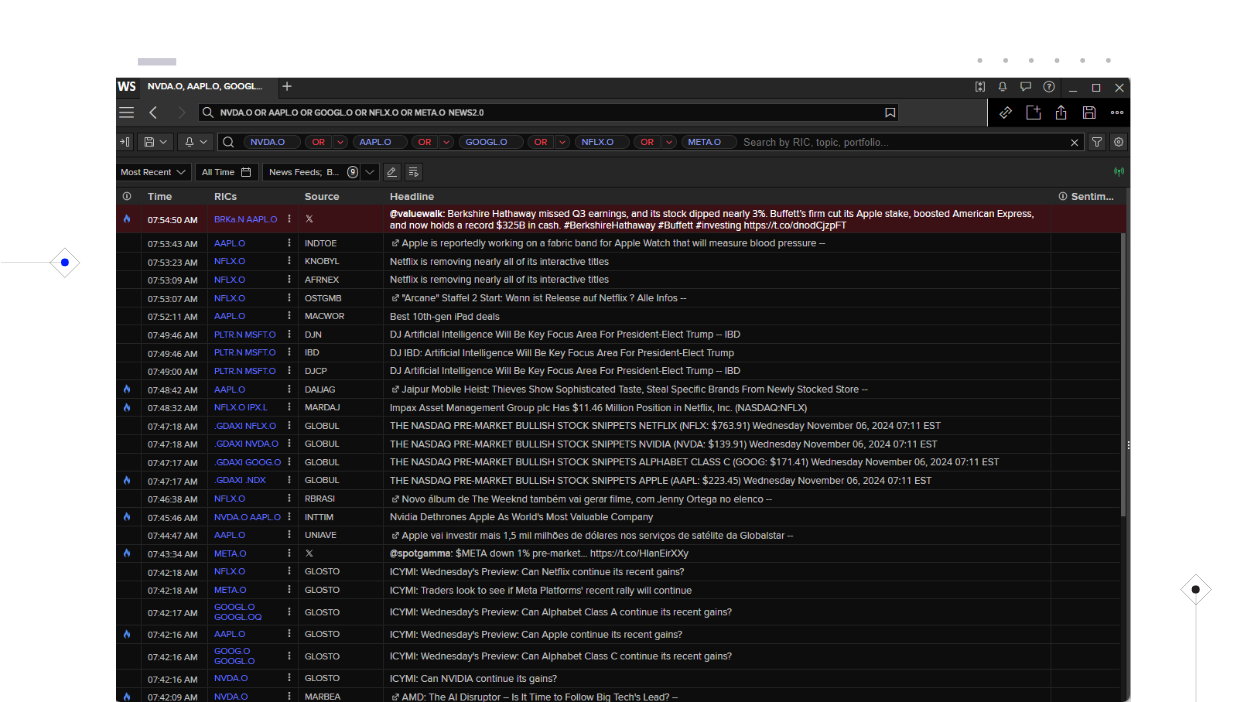This screenshot has width=1248, height=702.
Task: Open the three-dots more options menu
Action: [x=1117, y=113]
